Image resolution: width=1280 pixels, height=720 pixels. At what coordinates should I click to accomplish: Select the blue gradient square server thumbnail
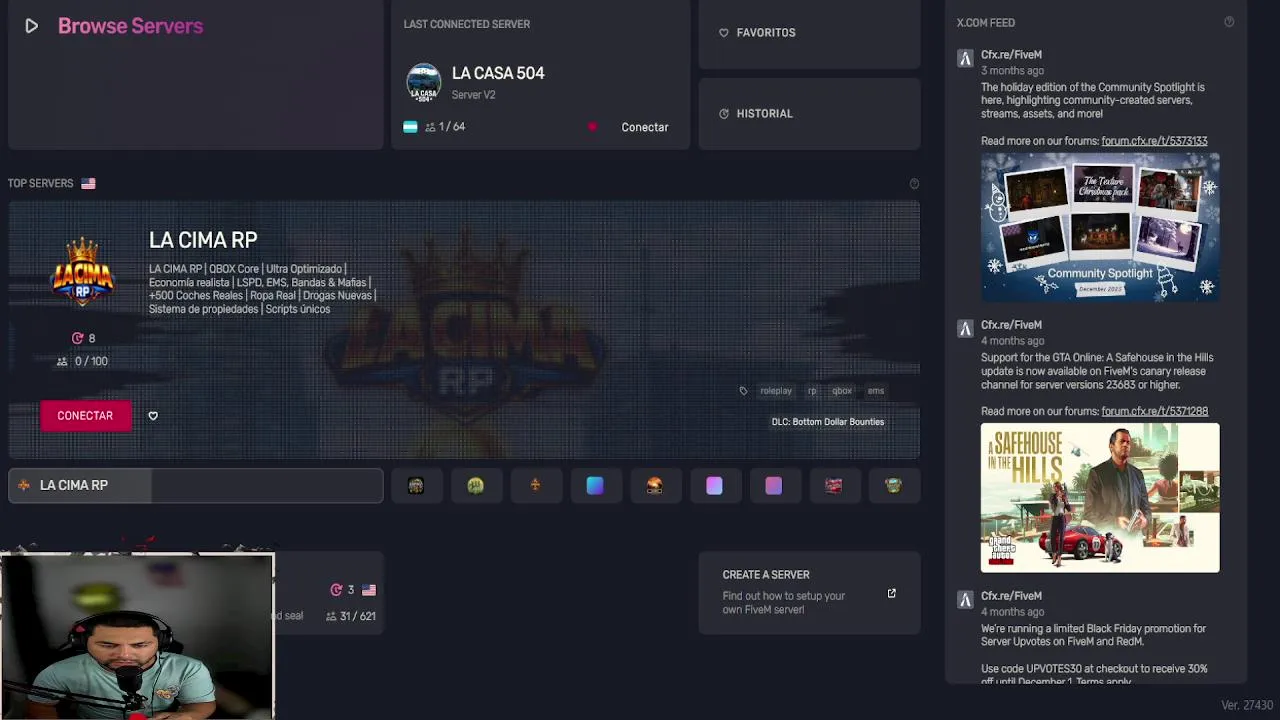pyautogui.click(x=595, y=485)
